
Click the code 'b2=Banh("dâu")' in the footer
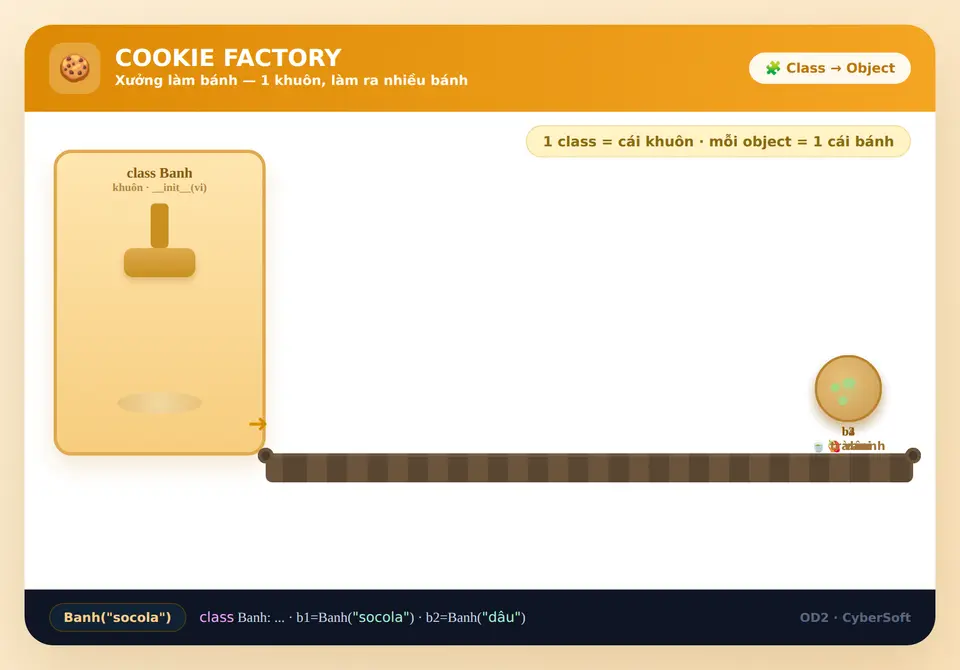pos(476,617)
